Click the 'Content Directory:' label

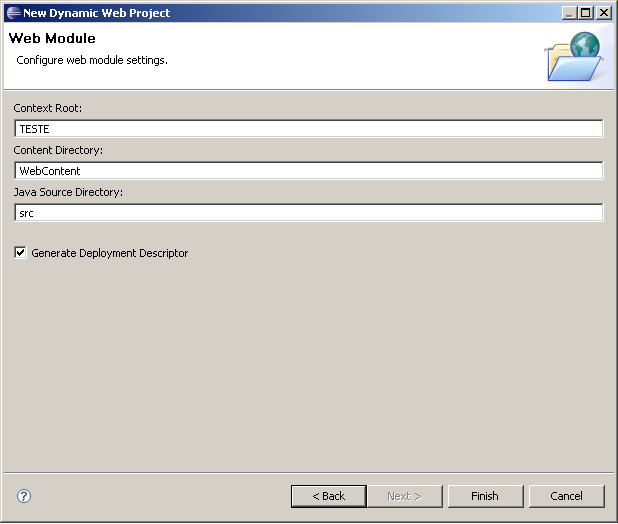tap(58, 150)
